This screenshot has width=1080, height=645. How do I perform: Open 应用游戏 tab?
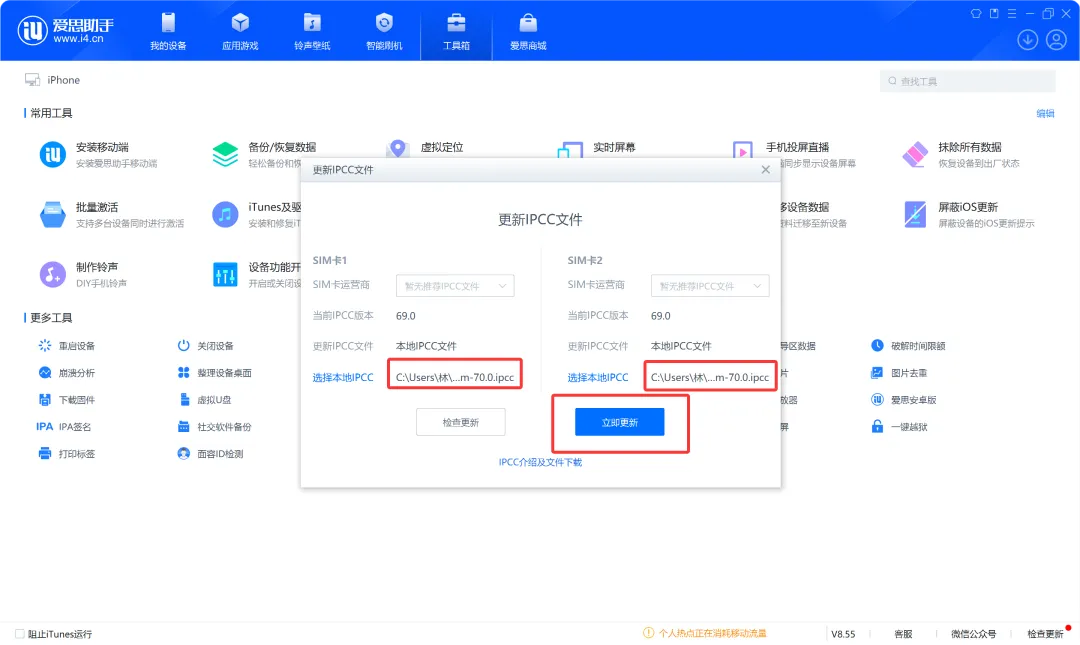(240, 32)
